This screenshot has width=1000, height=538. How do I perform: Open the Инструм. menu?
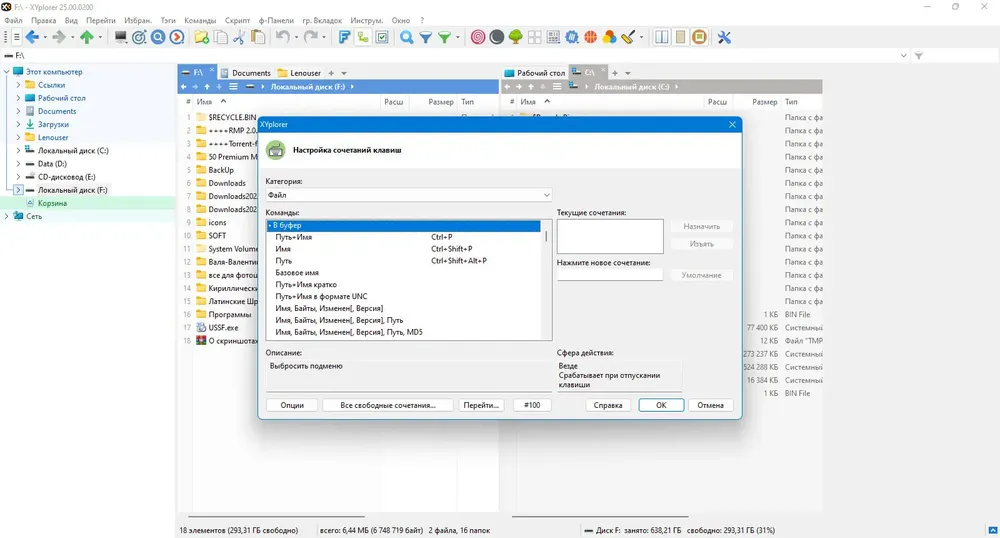[x=366, y=20]
